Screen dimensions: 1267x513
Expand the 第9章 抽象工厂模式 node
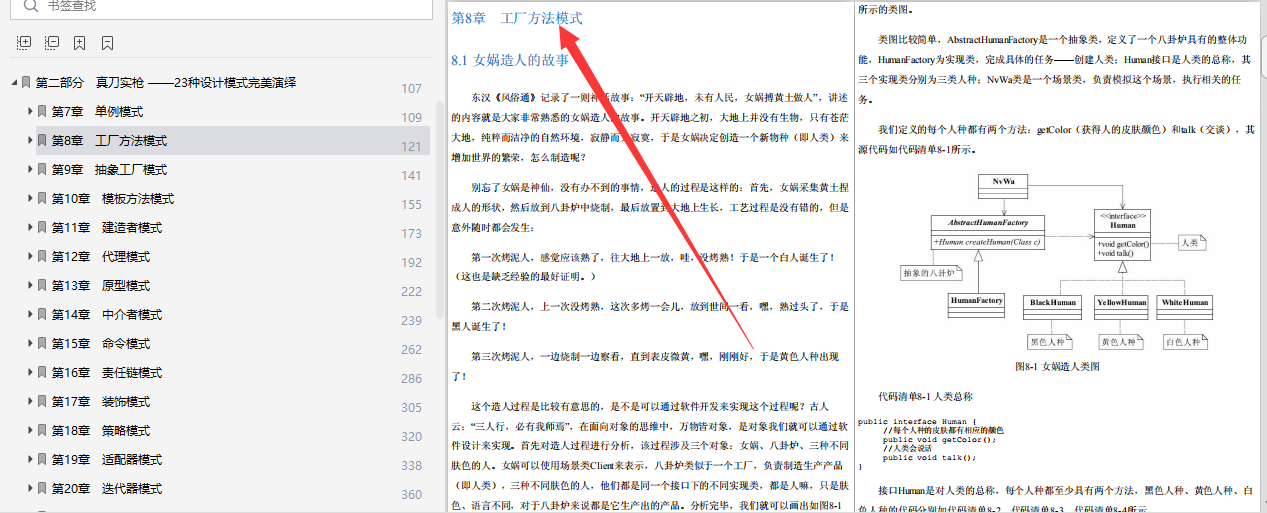(x=30, y=170)
